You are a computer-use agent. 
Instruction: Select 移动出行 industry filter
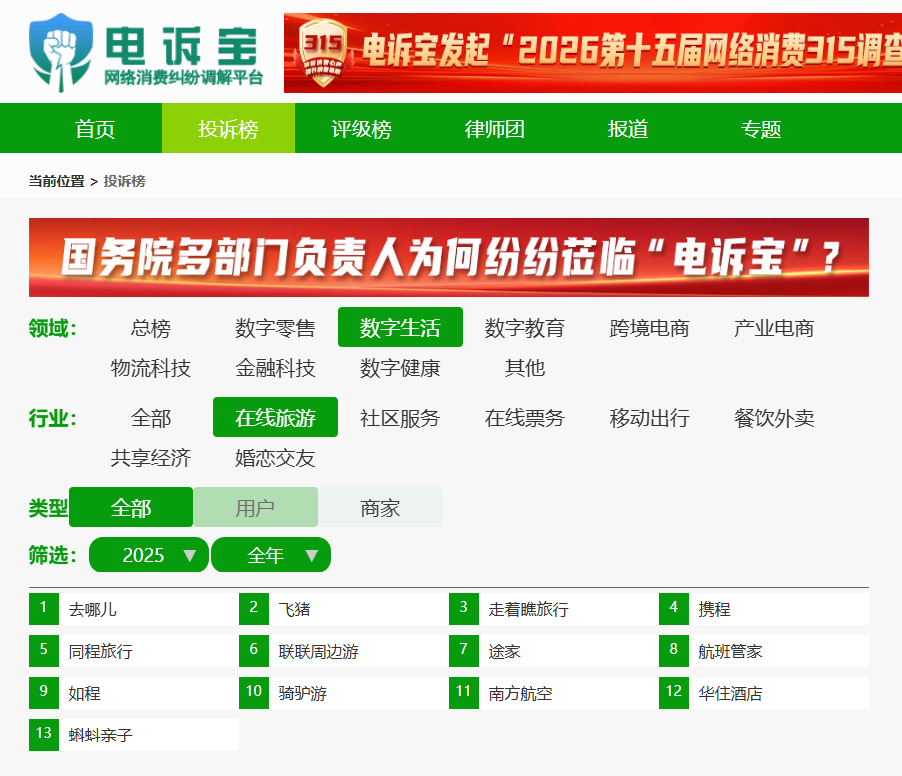point(649,418)
